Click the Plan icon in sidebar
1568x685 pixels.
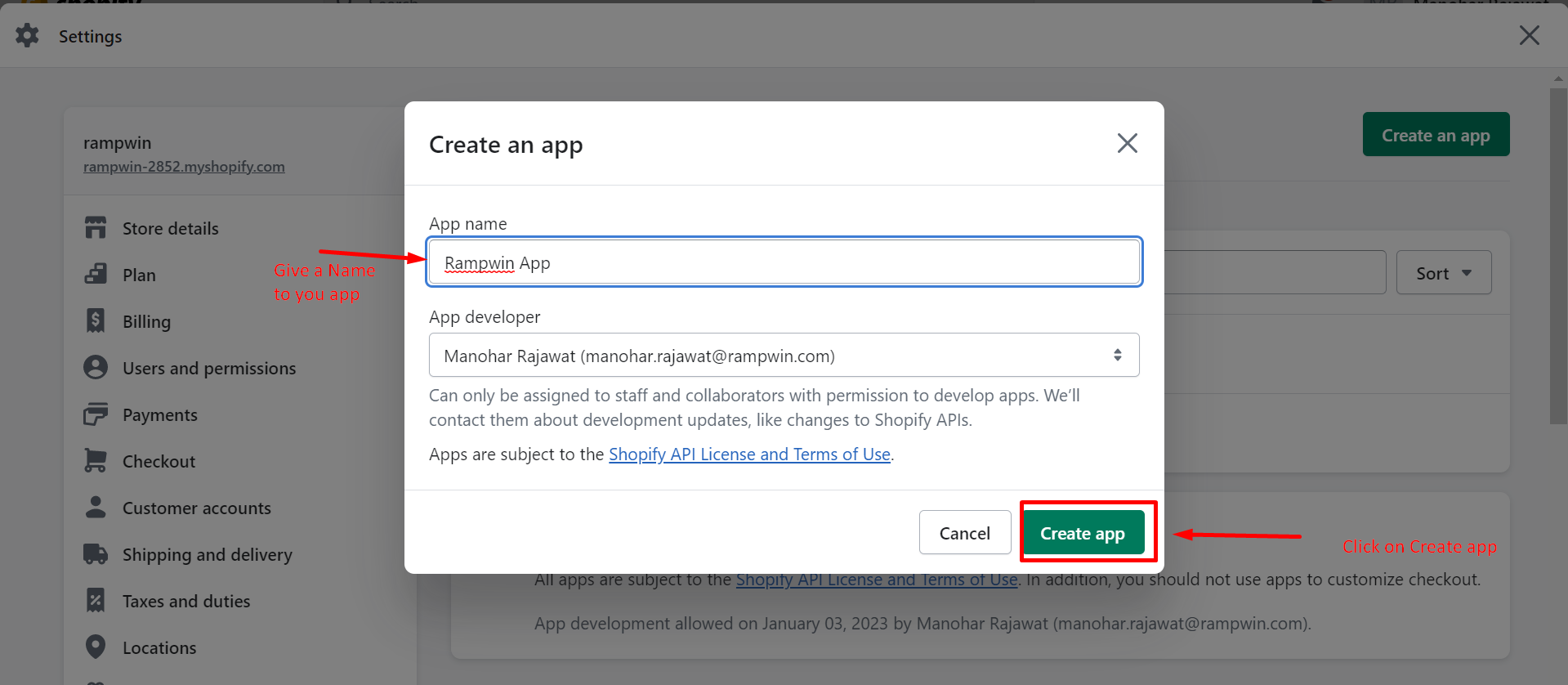[x=96, y=275]
